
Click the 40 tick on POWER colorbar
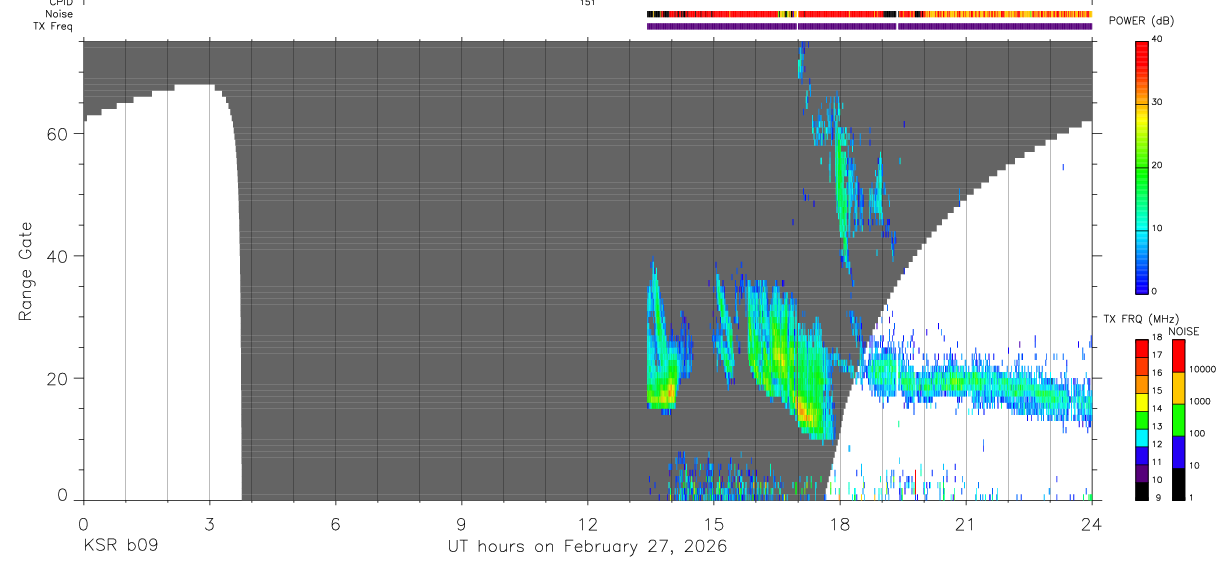tap(1157, 39)
